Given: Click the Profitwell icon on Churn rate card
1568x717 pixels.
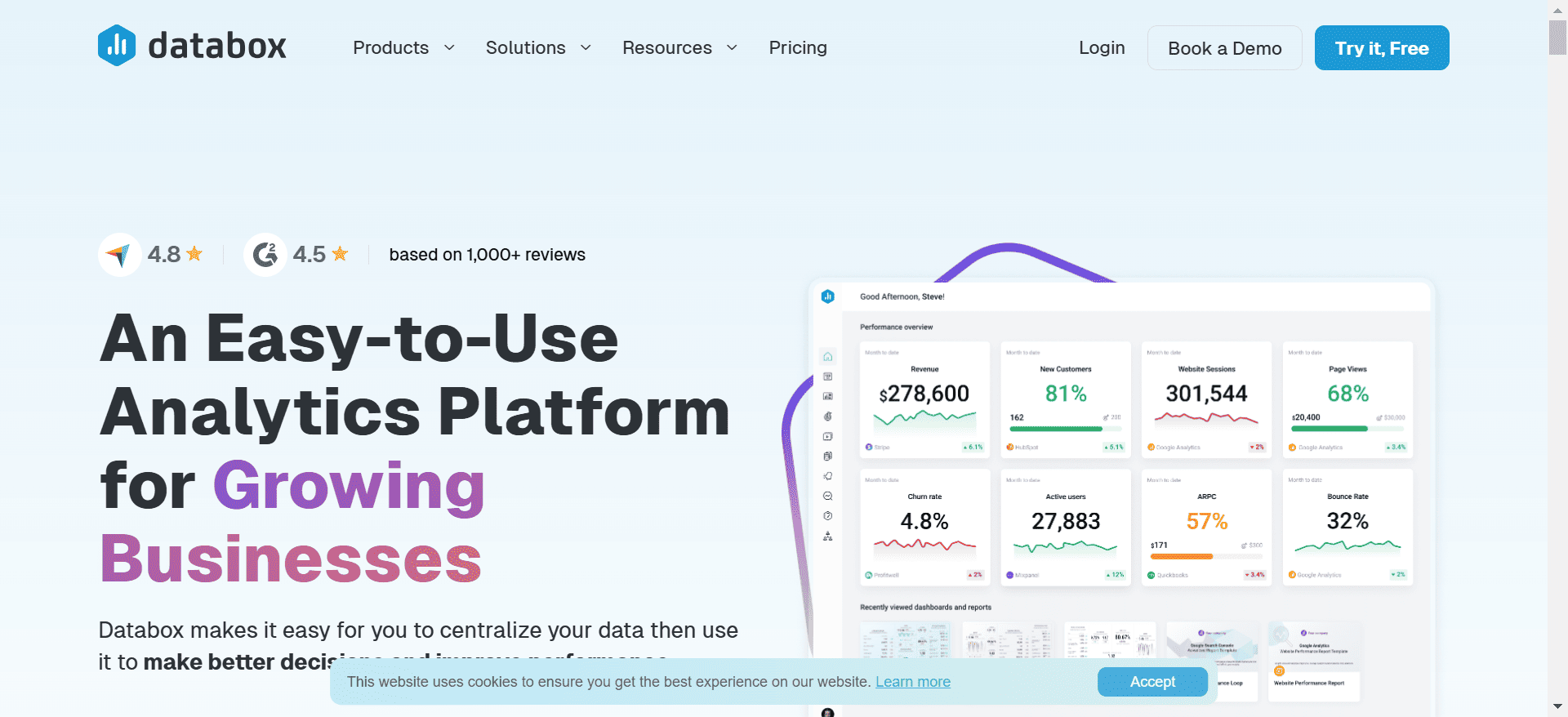Looking at the screenshot, I should 869,575.
